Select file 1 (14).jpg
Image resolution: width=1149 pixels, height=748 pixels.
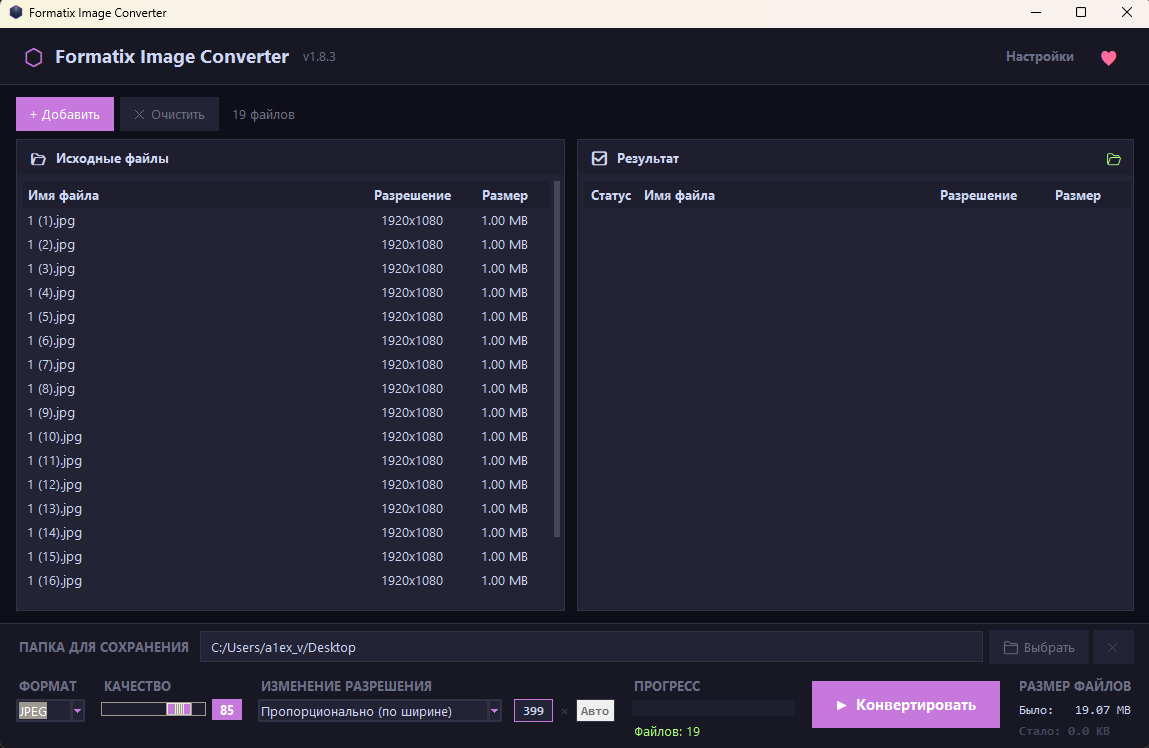click(286, 533)
